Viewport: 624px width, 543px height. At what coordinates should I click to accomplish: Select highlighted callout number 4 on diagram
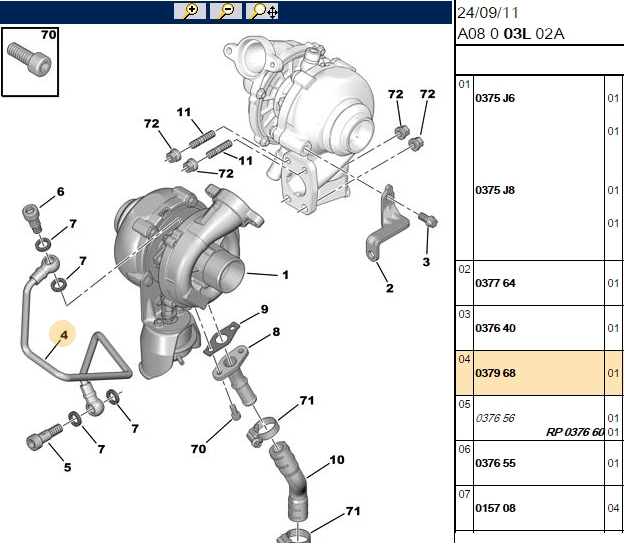64,335
